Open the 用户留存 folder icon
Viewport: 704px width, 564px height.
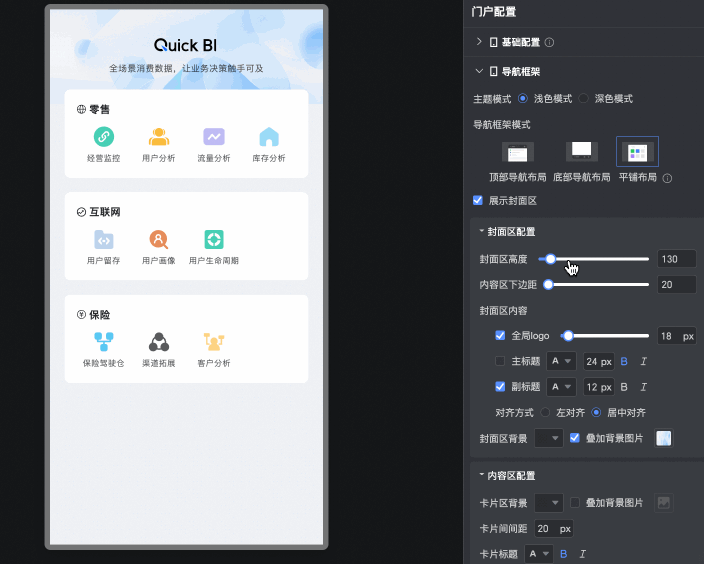(104, 239)
